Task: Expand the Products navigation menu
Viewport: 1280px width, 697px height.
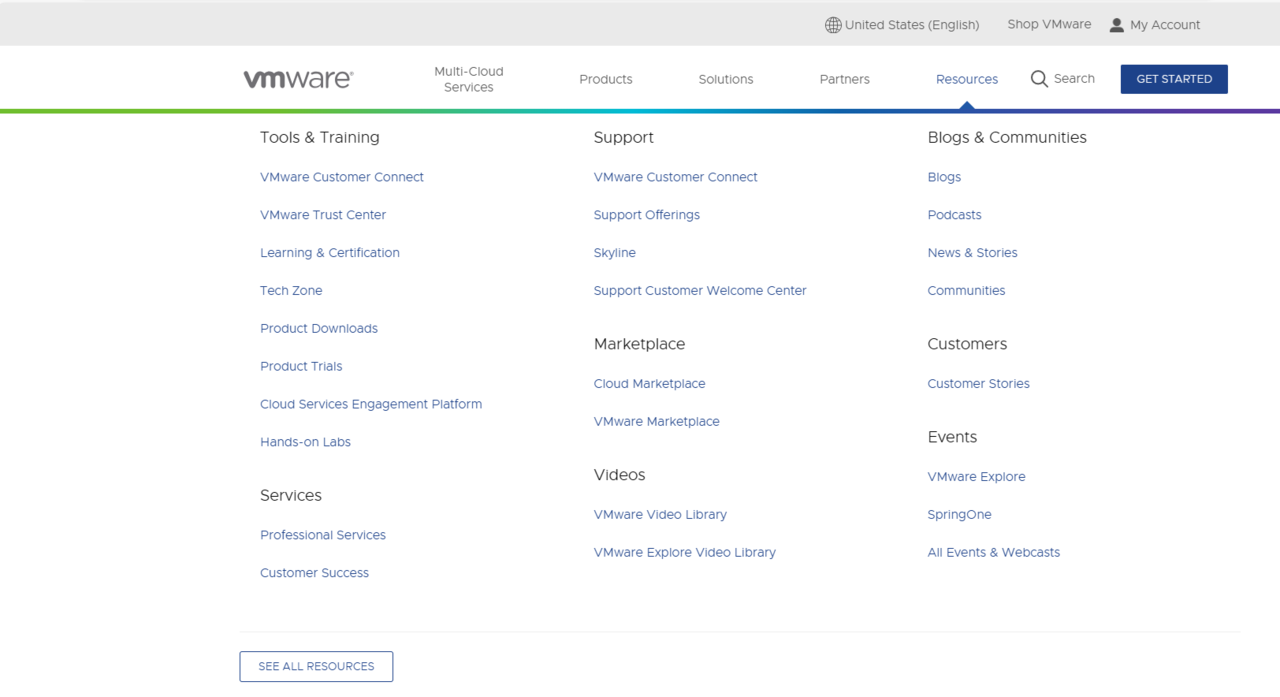Action: tap(605, 79)
